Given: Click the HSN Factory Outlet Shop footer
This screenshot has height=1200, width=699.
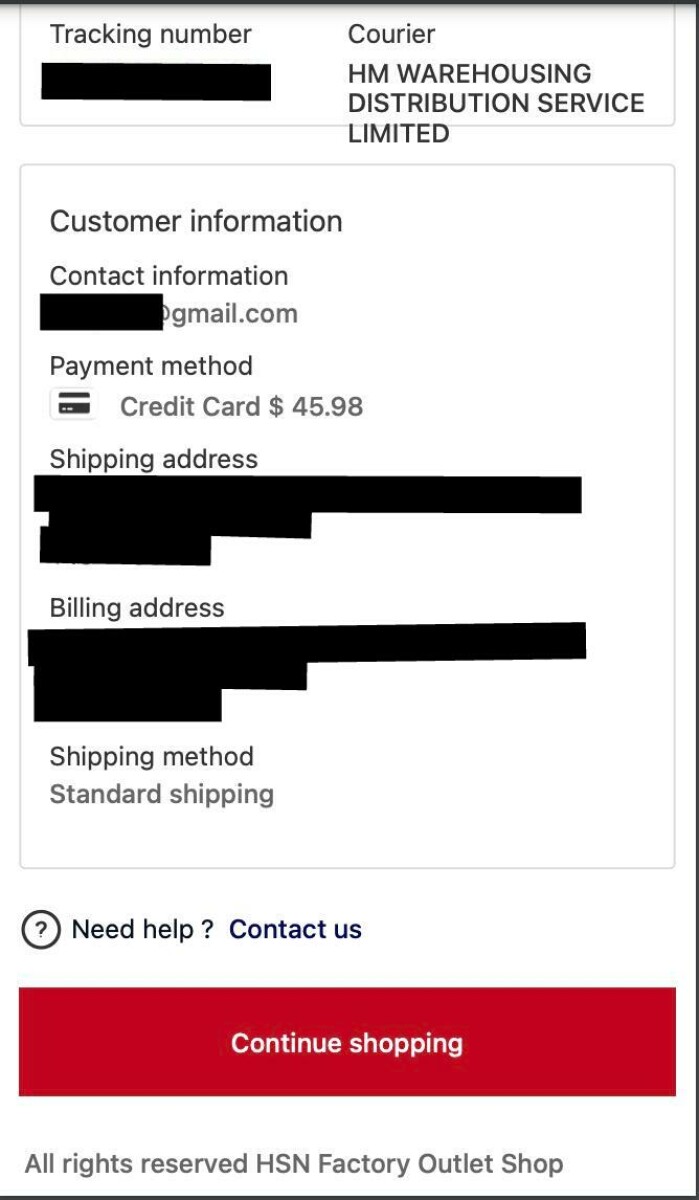Looking at the screenshot, I should click(294, 1164).
